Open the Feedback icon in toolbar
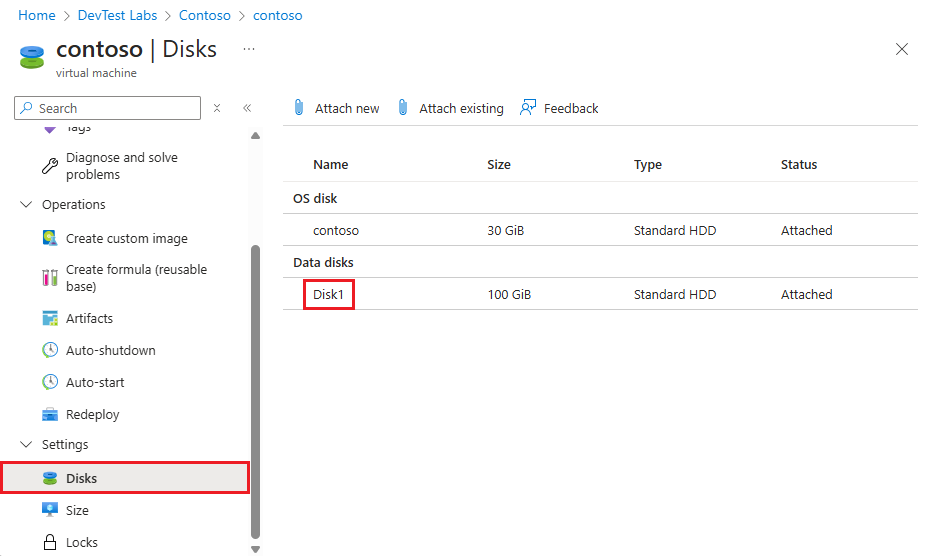Viewport: 929px width, 556px height. tap(527, 108)
